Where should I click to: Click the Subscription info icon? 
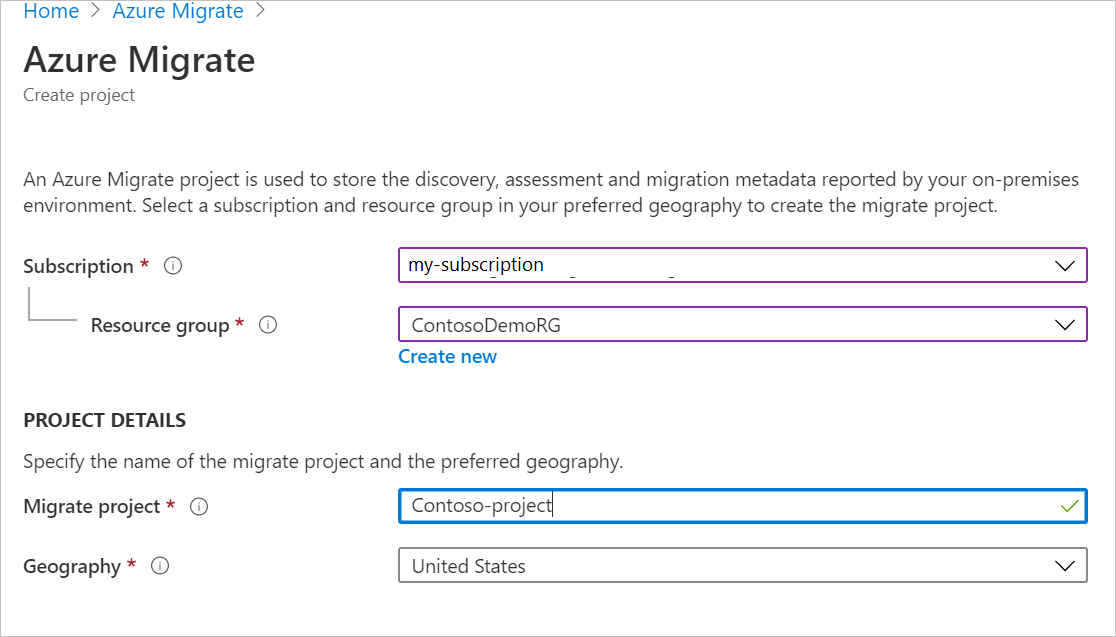(x=172, y=266)
